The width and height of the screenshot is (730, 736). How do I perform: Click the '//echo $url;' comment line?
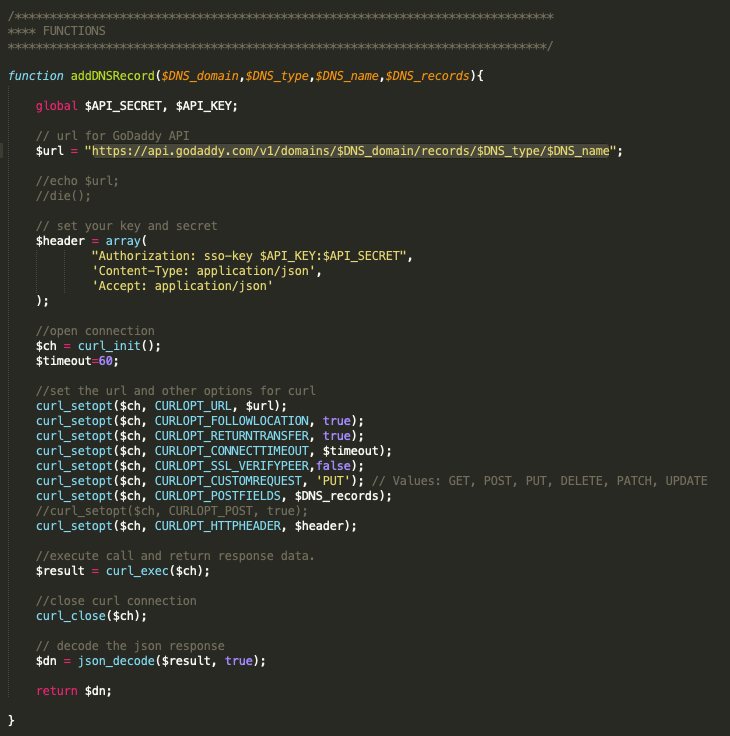point(77,181)
